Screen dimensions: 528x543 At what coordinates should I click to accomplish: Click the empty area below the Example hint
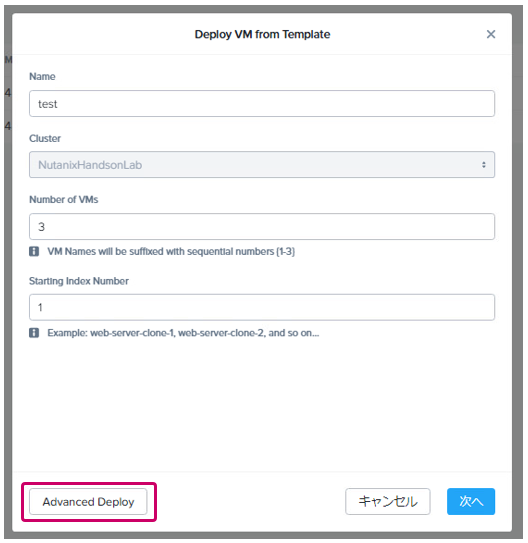coord(262,405)
